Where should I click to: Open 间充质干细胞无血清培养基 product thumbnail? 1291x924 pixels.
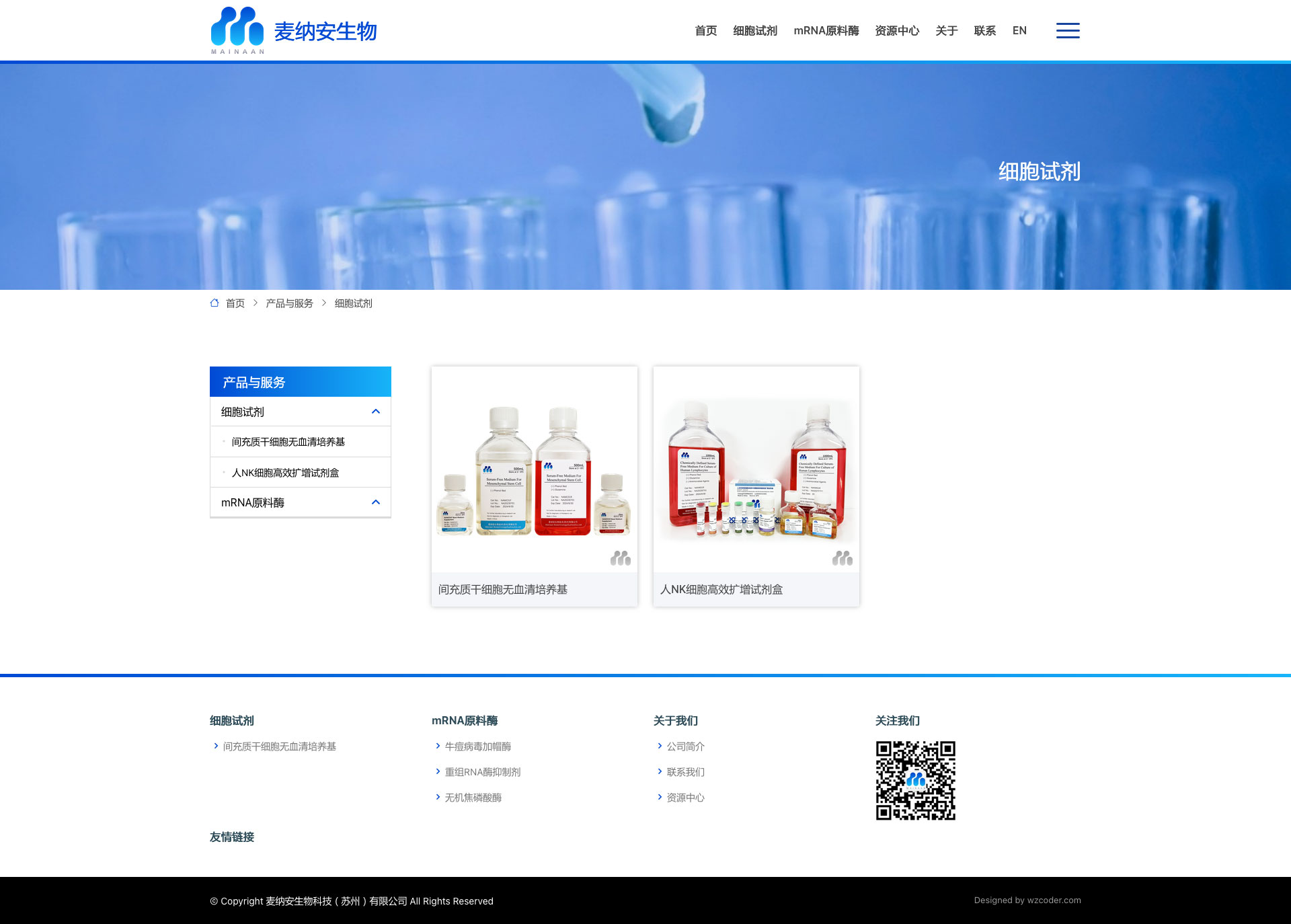(x=534, y=471)
